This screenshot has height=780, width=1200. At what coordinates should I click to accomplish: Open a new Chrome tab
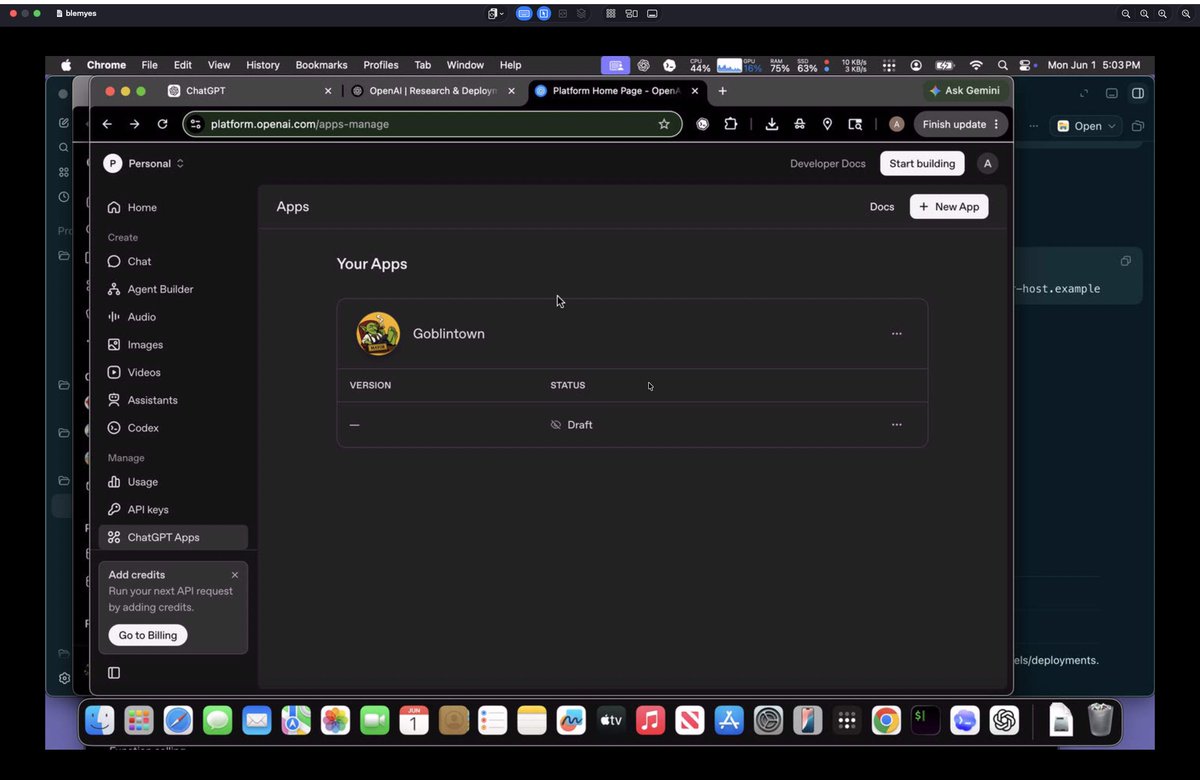click(722, 91)
